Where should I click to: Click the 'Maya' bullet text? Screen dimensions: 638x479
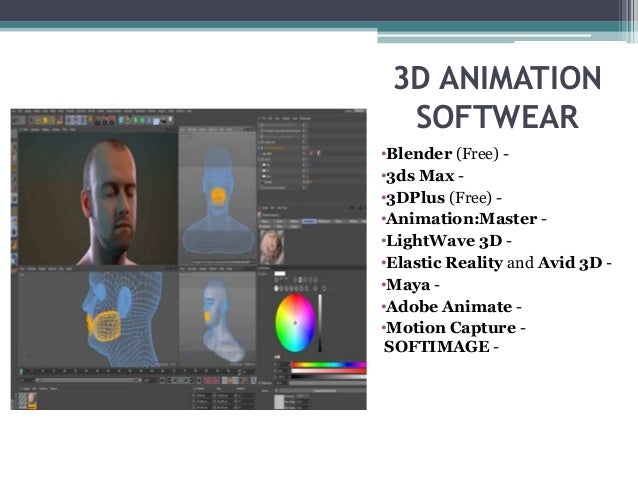(x=408, y=285)
